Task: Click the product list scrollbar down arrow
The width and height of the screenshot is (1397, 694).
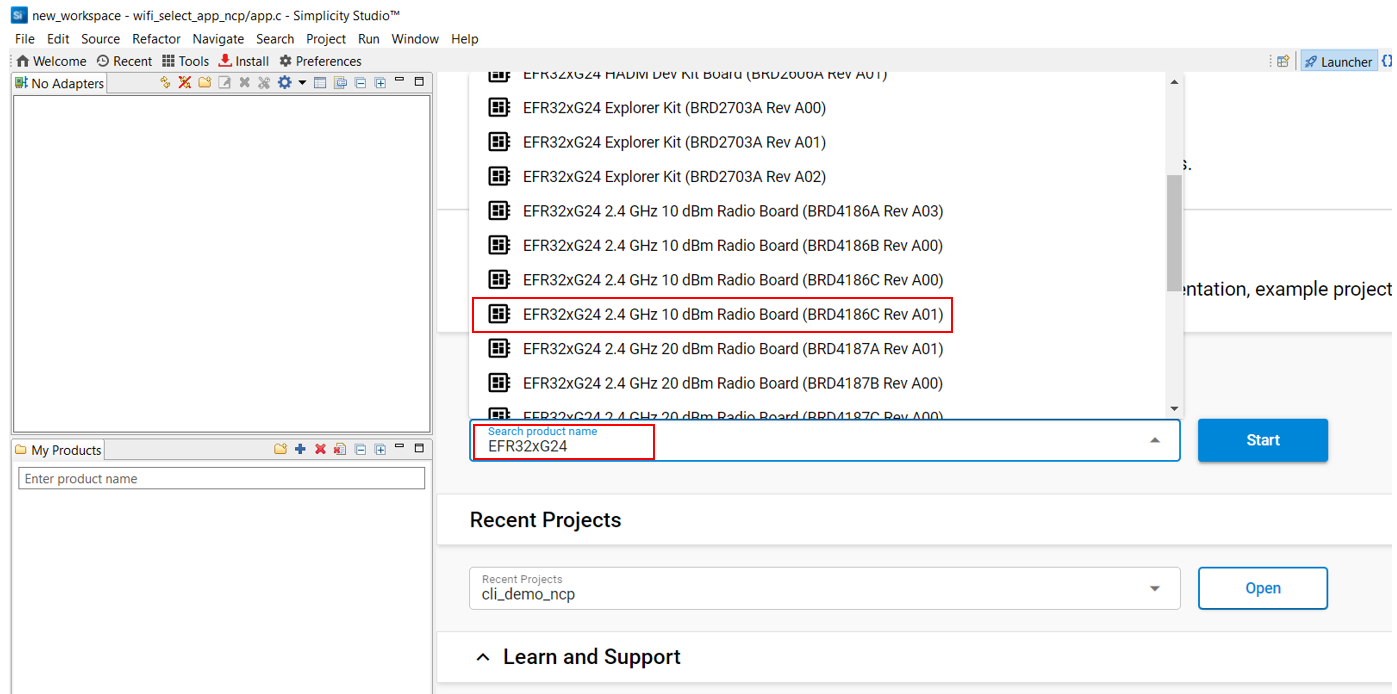Action: click(x=1174, y=408)
